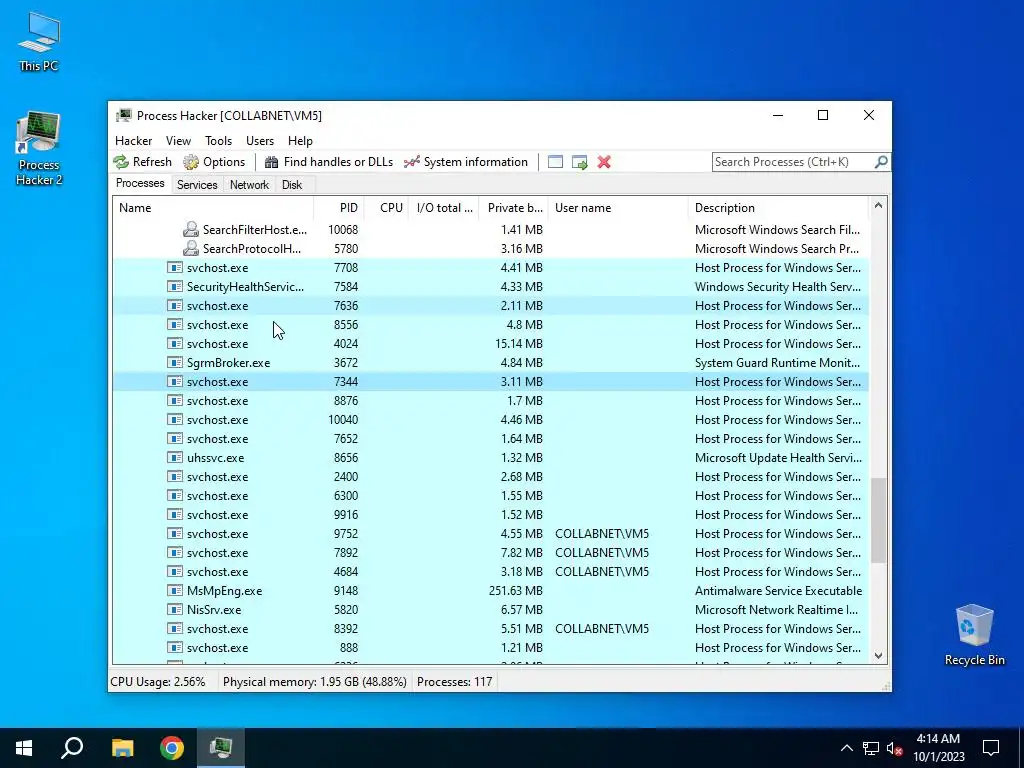Screen dimensions: 1024x768
Task: Click the find window and thread icon
Action: pos(579,162)
